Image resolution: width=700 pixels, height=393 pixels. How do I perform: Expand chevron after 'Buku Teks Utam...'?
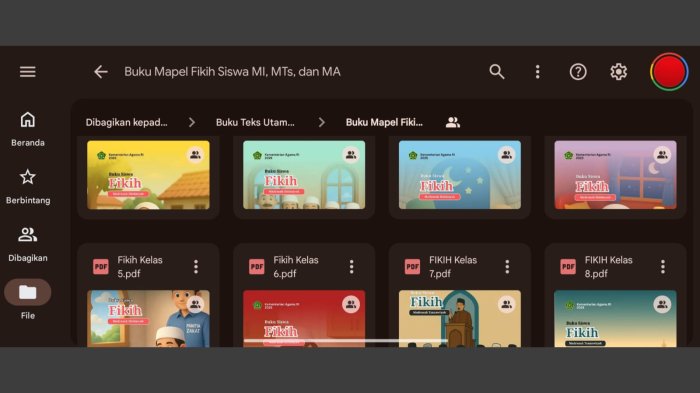pos(321,122)
